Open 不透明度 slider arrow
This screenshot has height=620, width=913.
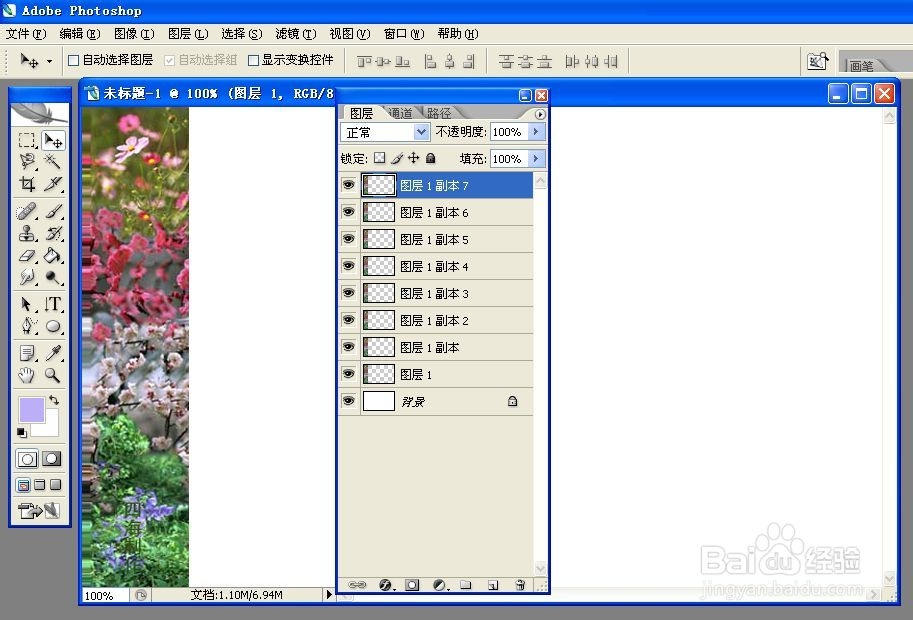(x=536, y=132)
